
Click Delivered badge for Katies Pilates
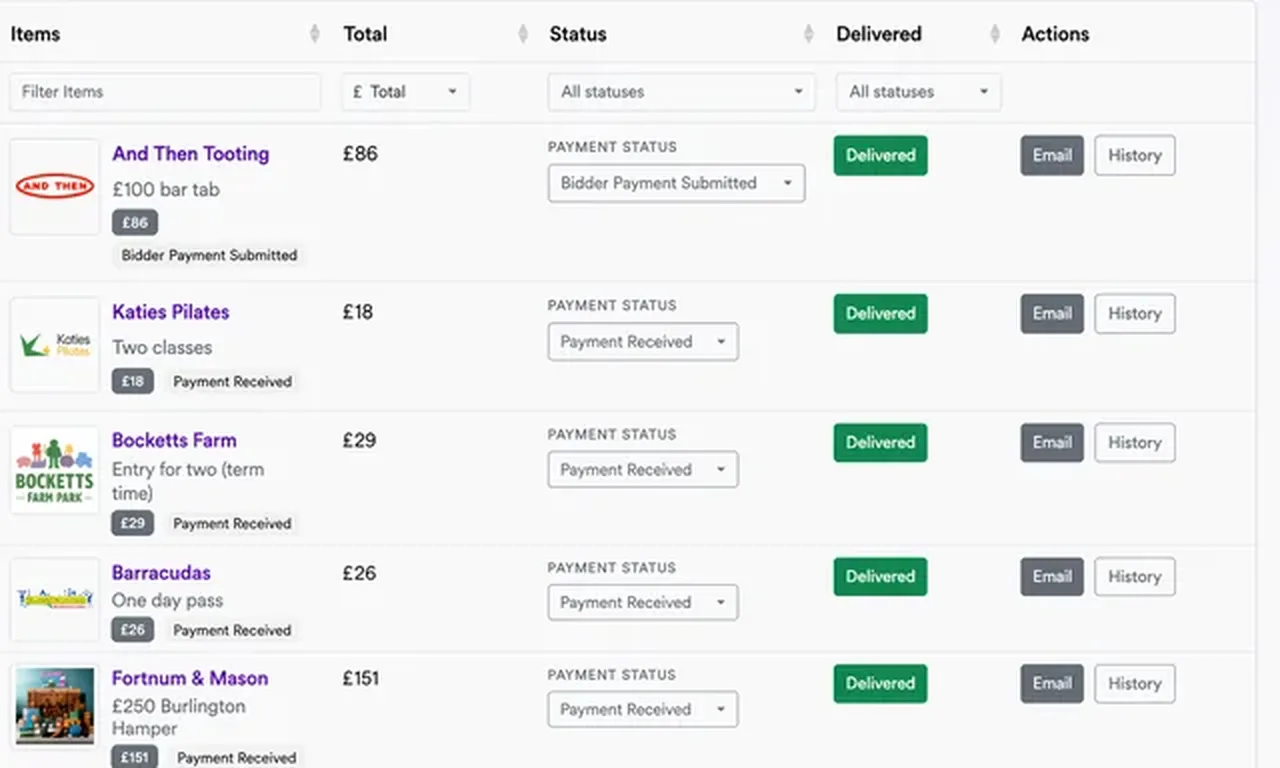881,314
